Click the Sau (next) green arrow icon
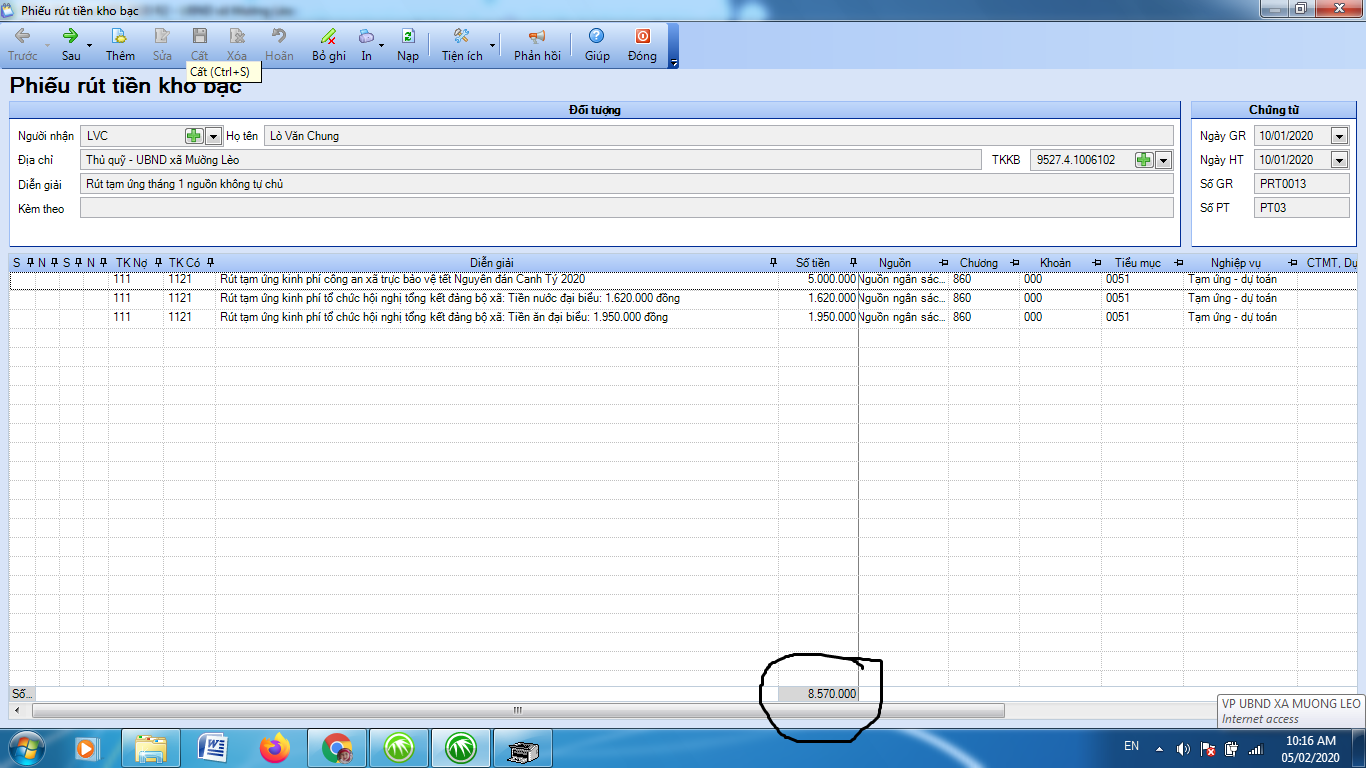Image resolution: width=1366 pixels, height=768 pixels. tap(70, 36)
